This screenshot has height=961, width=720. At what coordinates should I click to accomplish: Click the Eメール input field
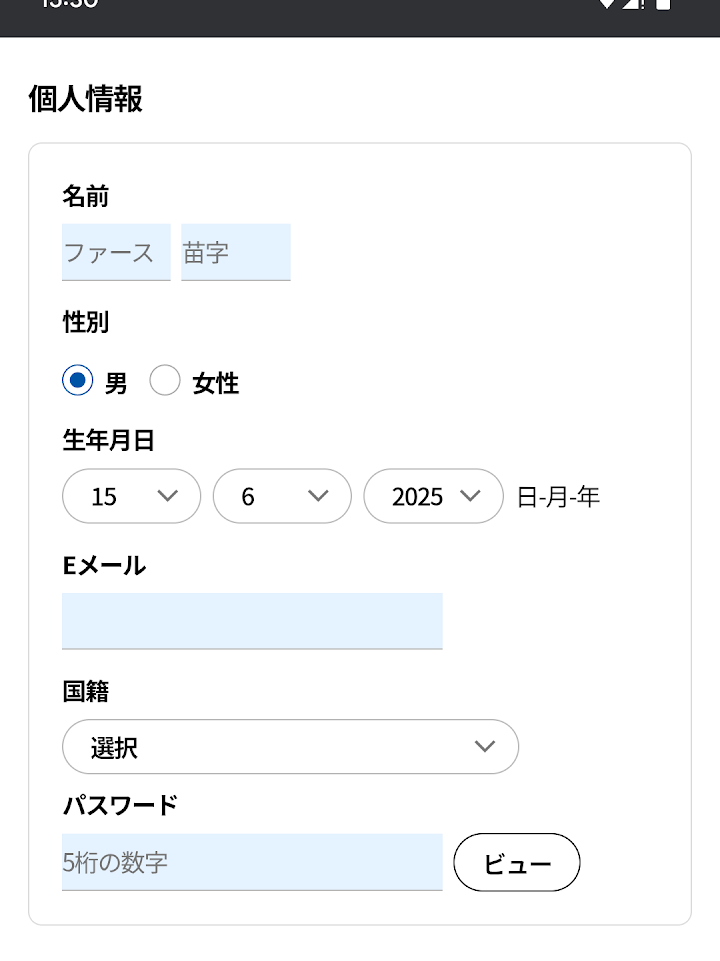tap(252, 621)
